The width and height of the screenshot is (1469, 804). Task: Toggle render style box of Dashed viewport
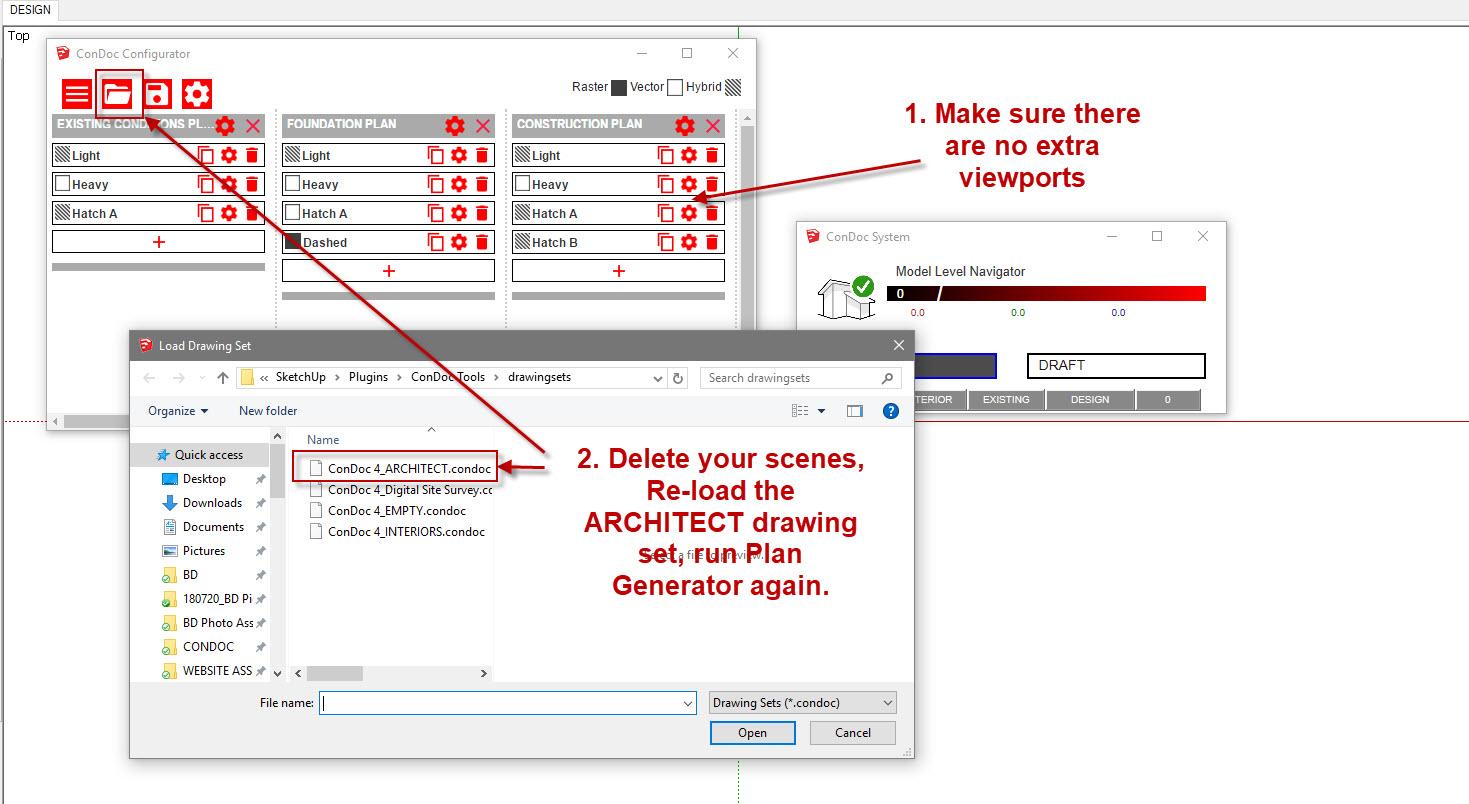[293, 242]
